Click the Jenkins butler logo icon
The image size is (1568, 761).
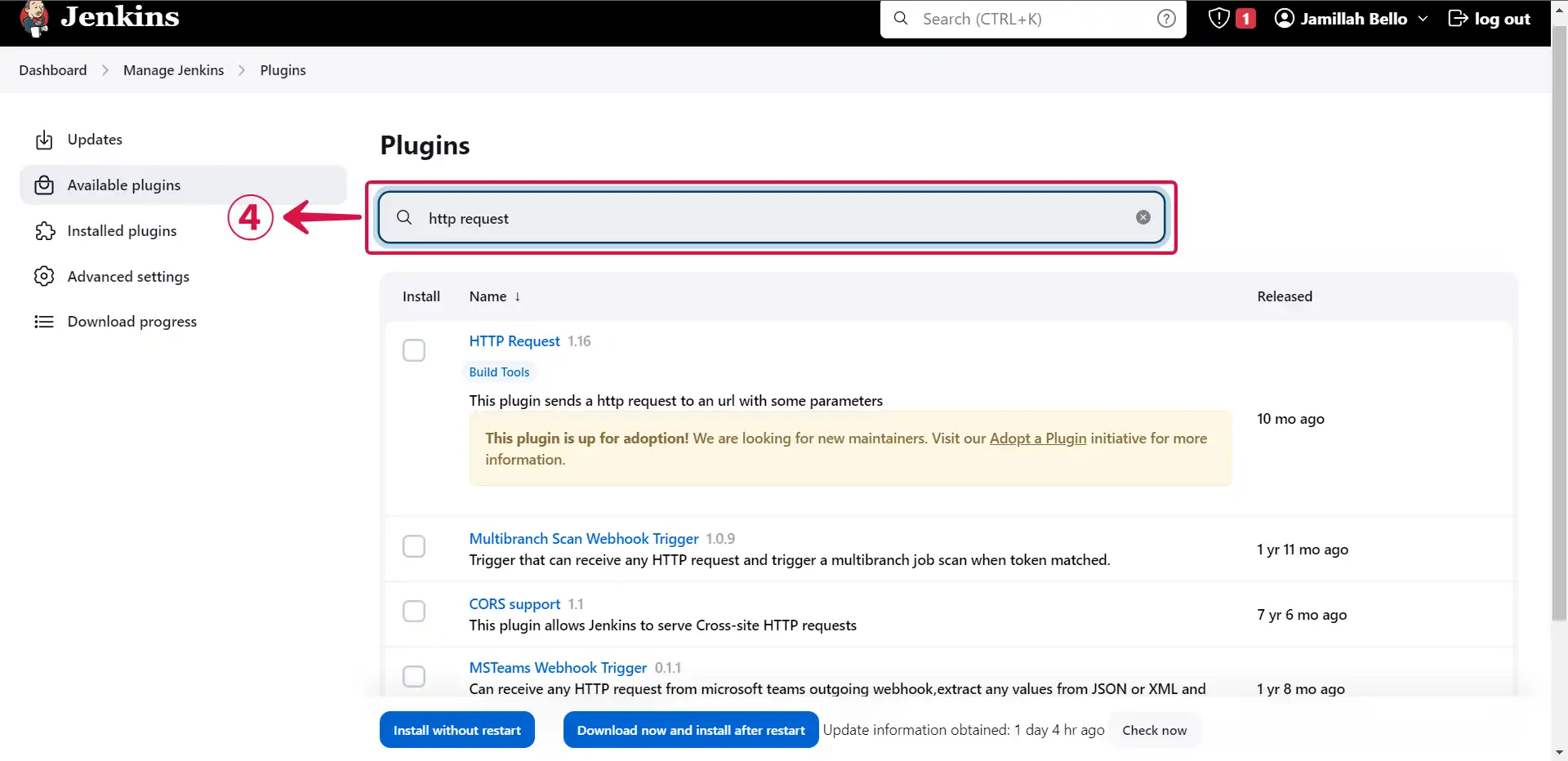pyautogui.click(x=34, y=19)
